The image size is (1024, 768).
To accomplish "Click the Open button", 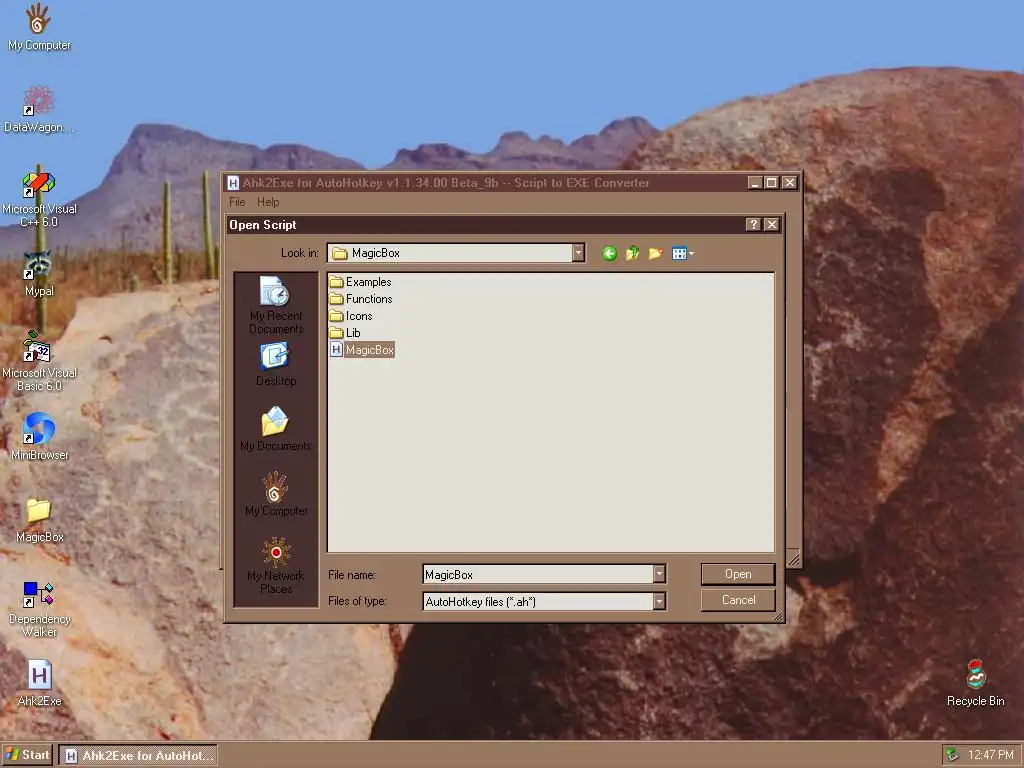I will (x=738, y=574).
